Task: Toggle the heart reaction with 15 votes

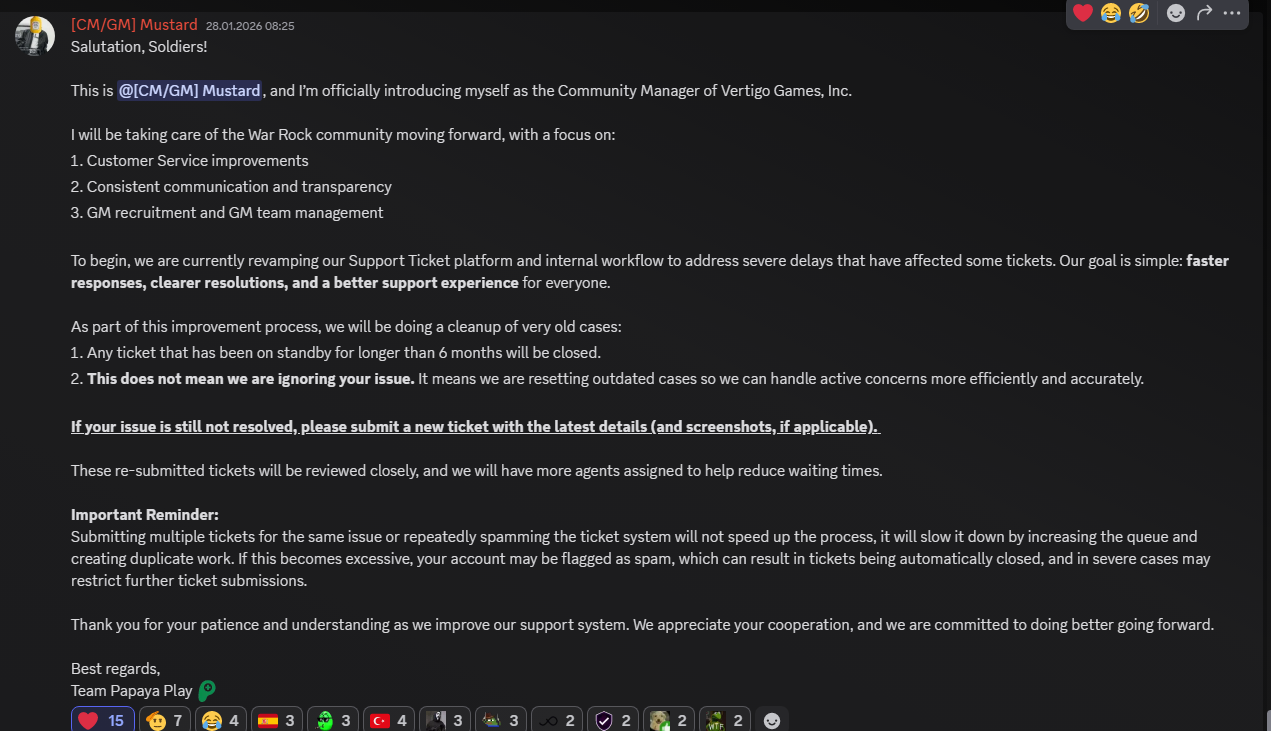Action: pos(102,720)
